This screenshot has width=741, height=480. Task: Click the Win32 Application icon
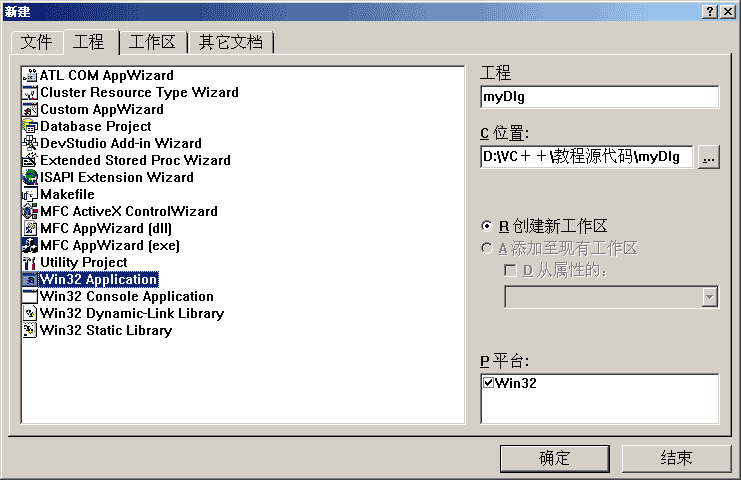click(30, 280)
